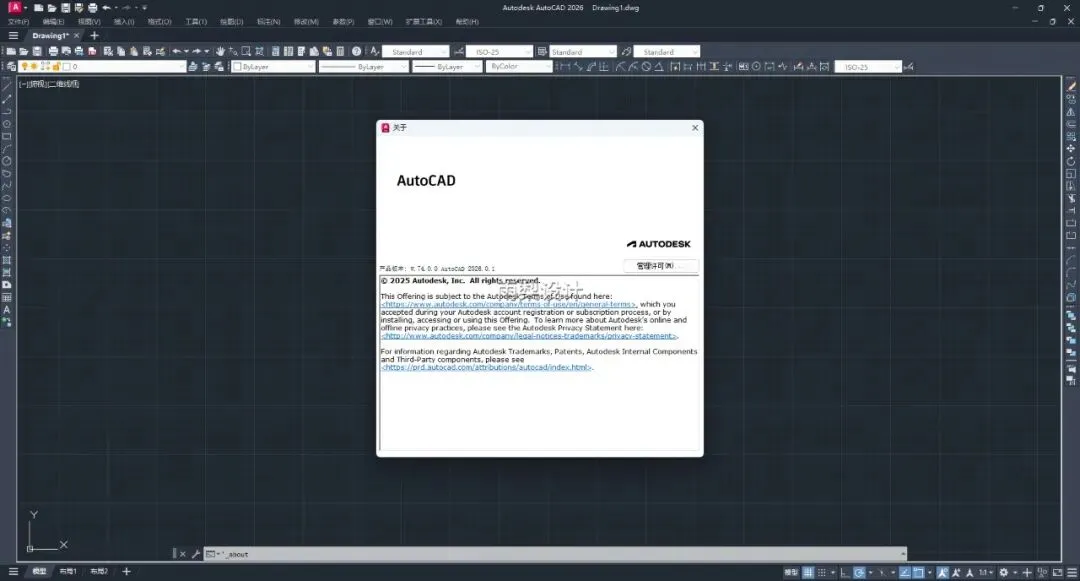The width and height of the screenshot is (1080, 581).
Task: Select the Pan hand tool
Action: 220,52
